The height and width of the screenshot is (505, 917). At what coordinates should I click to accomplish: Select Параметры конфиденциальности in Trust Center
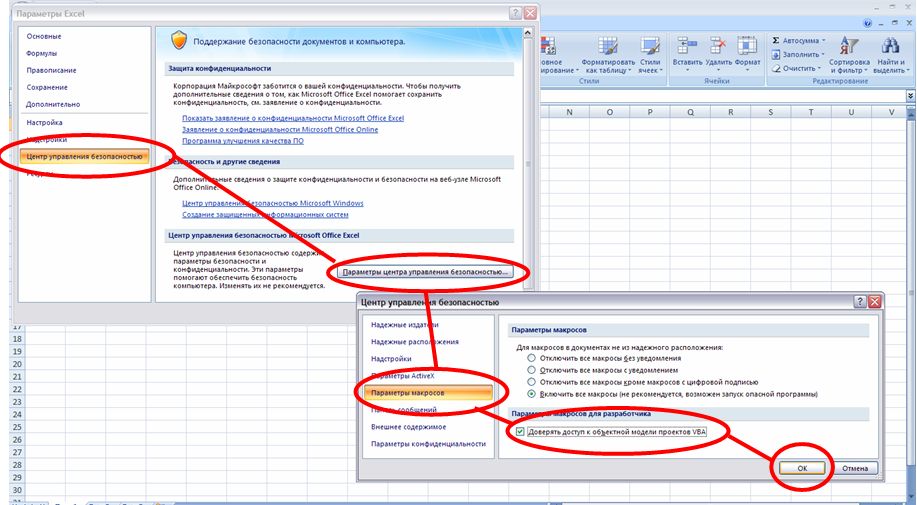point(428,444)
